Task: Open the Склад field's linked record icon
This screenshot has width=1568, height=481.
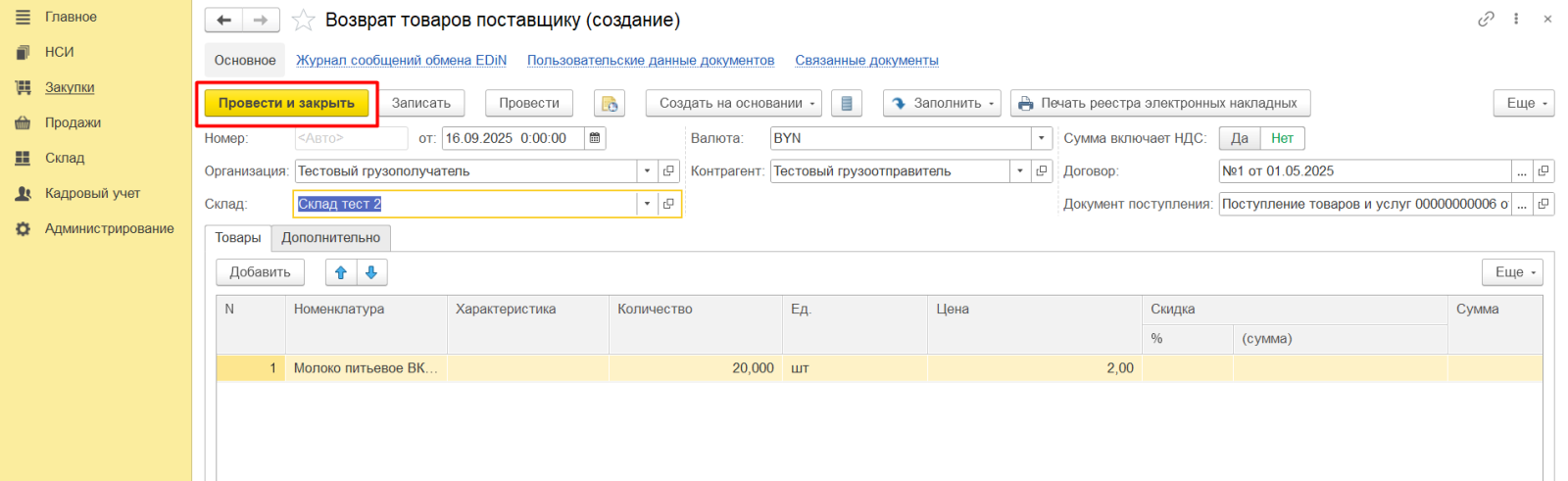Action: (x=668, y=204)
